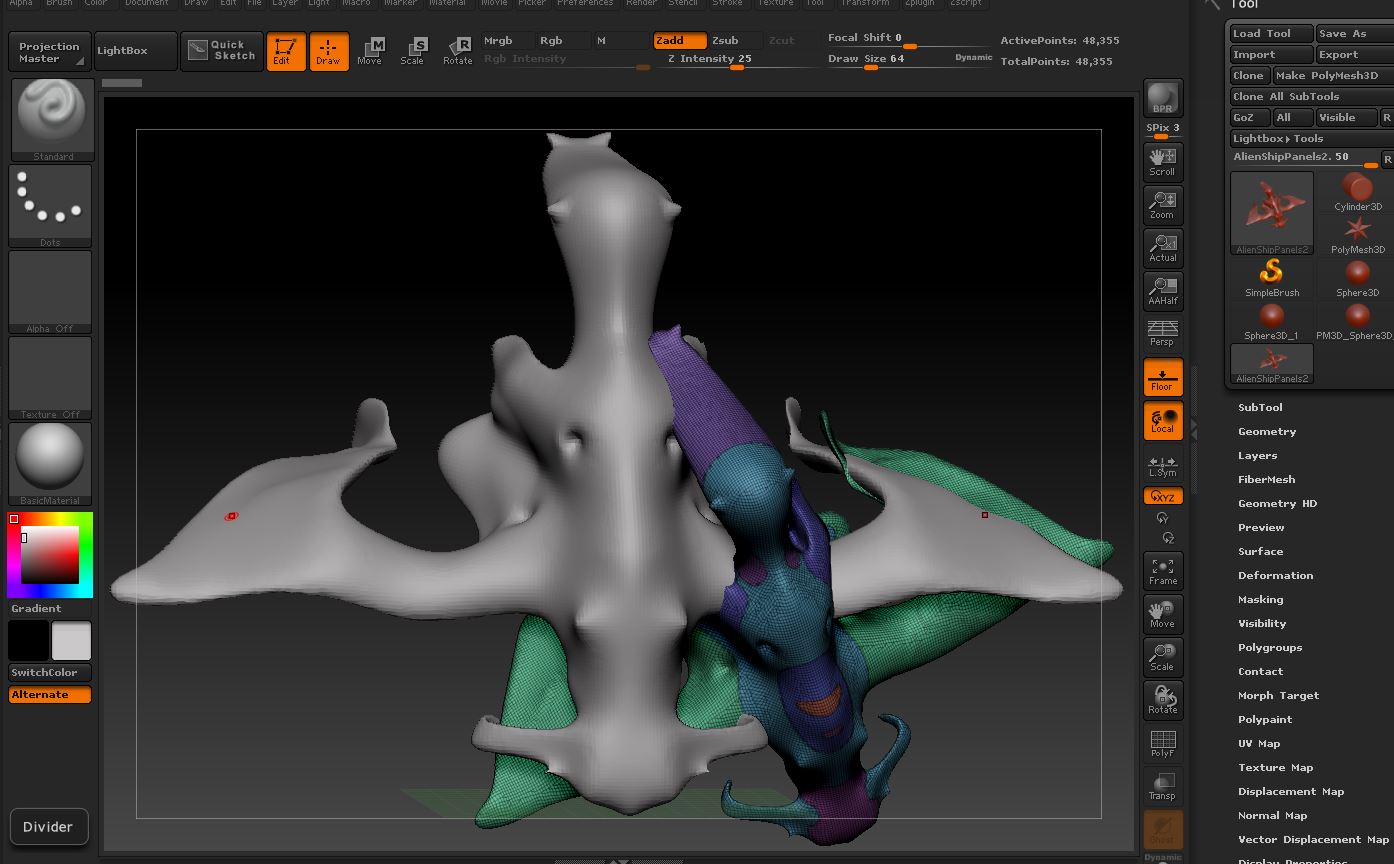1394x864 pixels.
Task: Open the Displacement Map section
Action: click(x=1291, y=791)
